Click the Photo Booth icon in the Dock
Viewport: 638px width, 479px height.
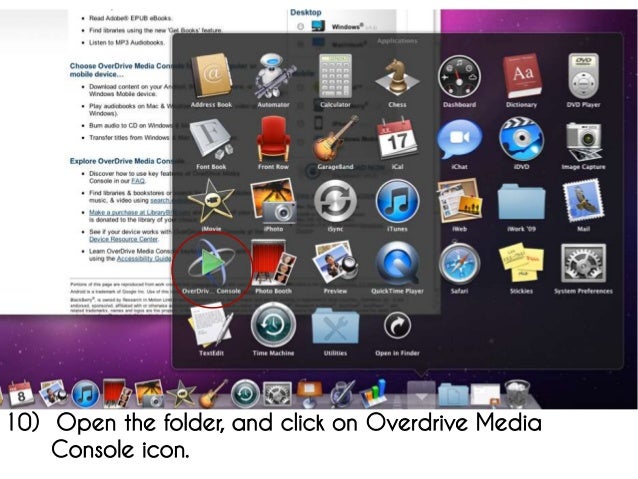(x=117, y=394)
